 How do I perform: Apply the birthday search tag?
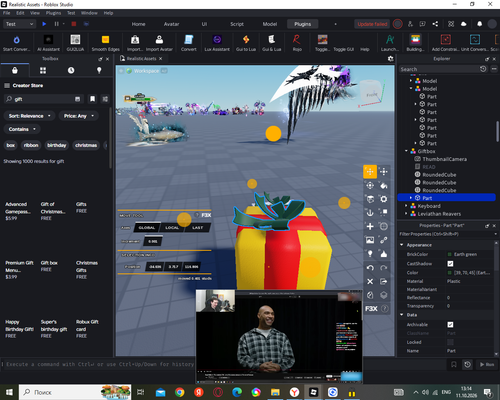(56, 145)
